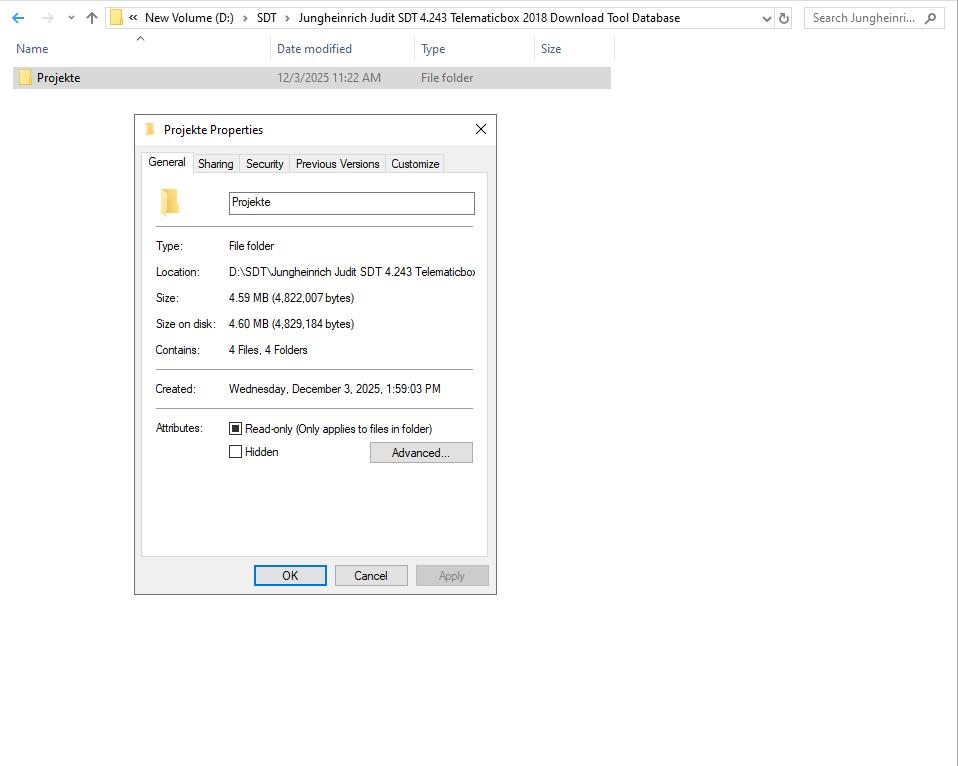The height and width of the screenshot is (766, 958).
Task: Edit the Projekte folder name field
Action: [x=351, y=203]
